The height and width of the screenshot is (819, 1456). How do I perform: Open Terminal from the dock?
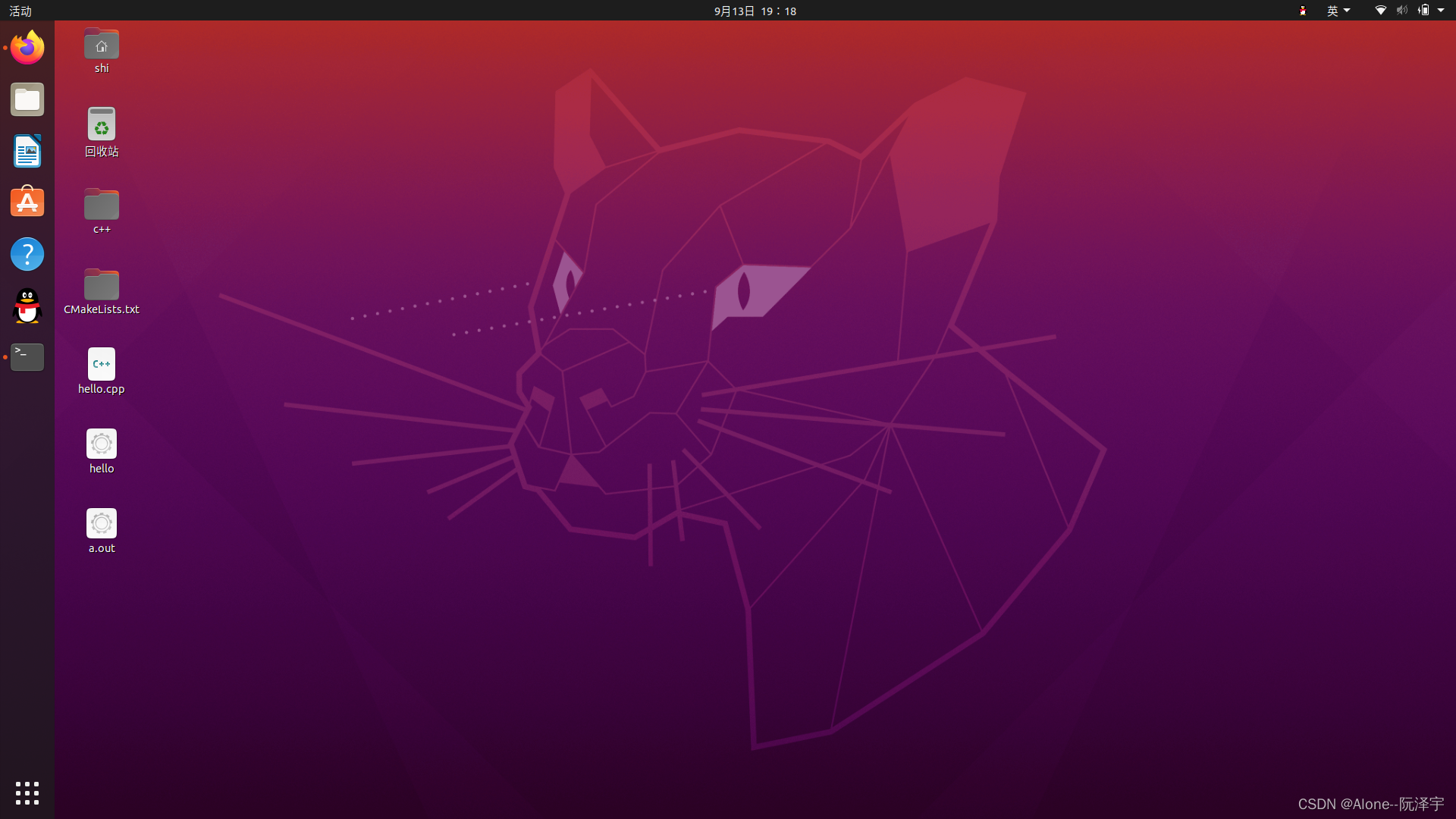[x=27, y=357]
